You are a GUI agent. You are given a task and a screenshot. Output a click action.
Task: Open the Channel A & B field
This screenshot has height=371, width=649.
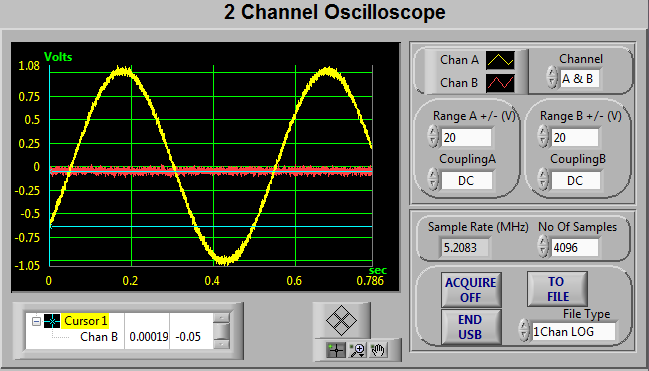(579, 79)
